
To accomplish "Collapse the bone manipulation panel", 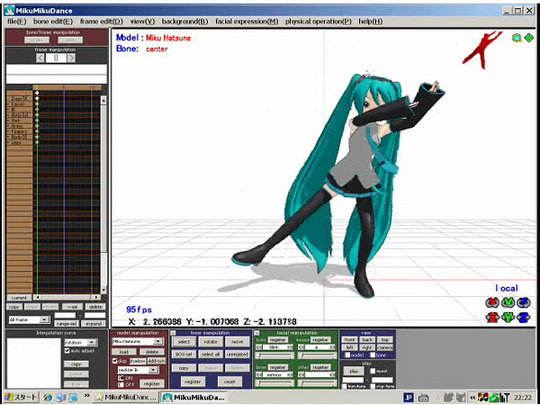I will pyautogui.click(x=173, y=333).
